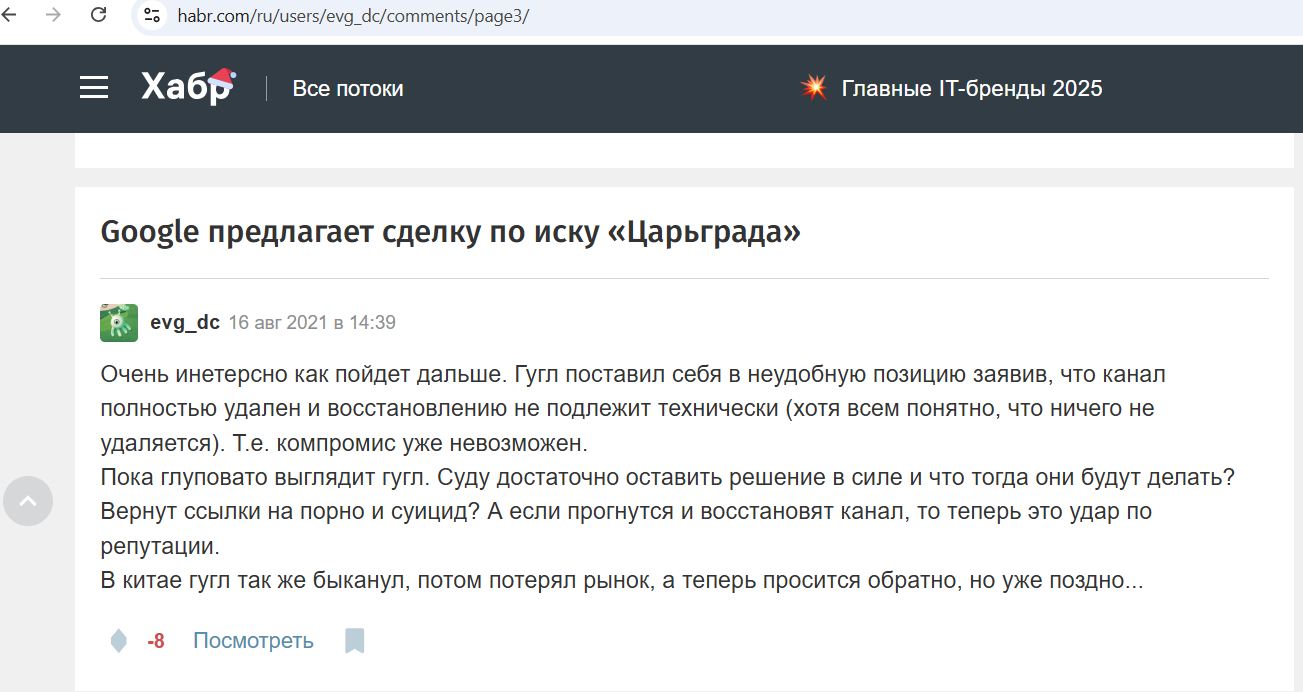
Task: Open the Главные IT-бренды 2025 banner
Action: point(972,88)
